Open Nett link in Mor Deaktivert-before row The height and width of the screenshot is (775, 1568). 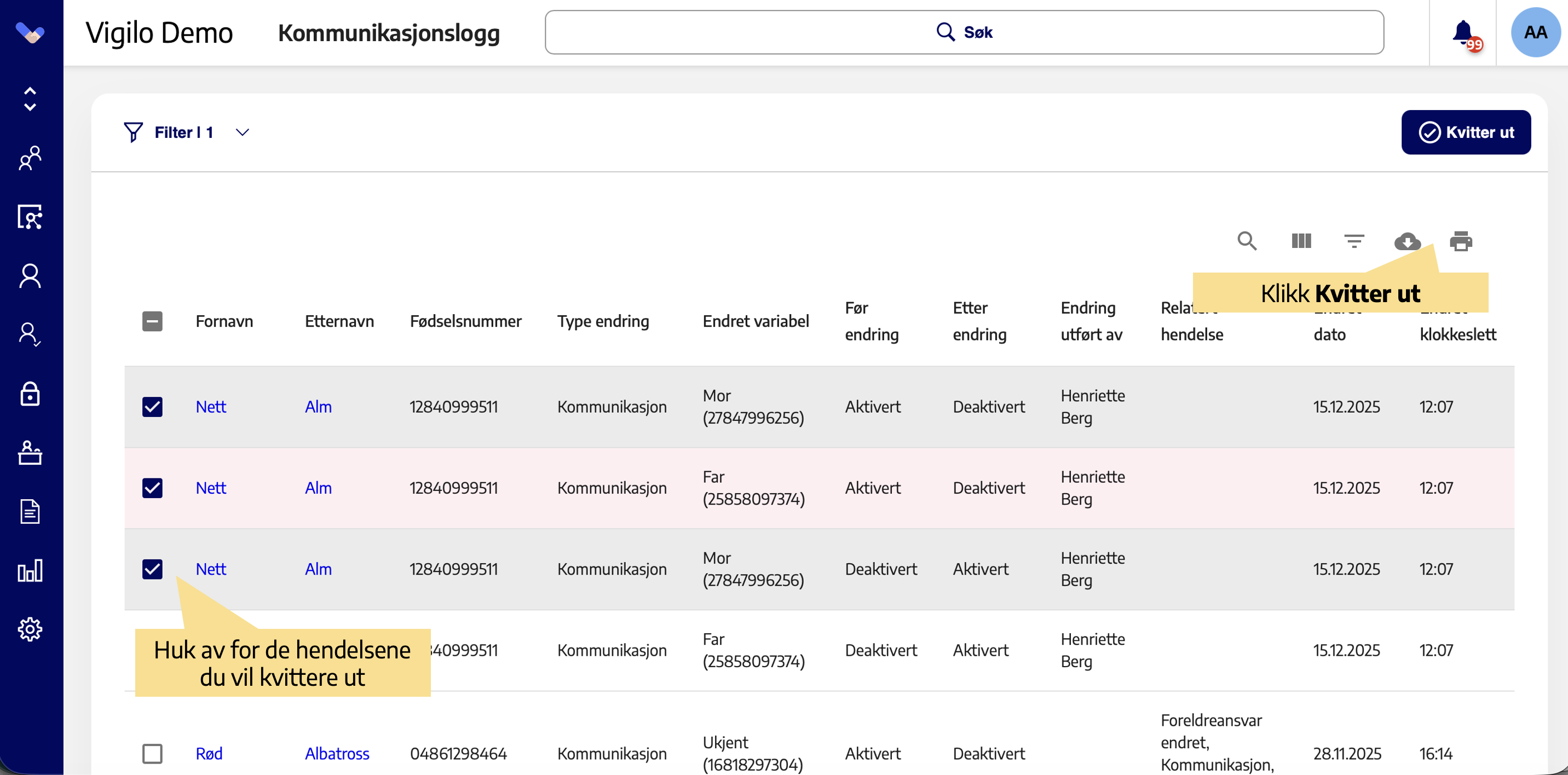[x=211, y=569]
